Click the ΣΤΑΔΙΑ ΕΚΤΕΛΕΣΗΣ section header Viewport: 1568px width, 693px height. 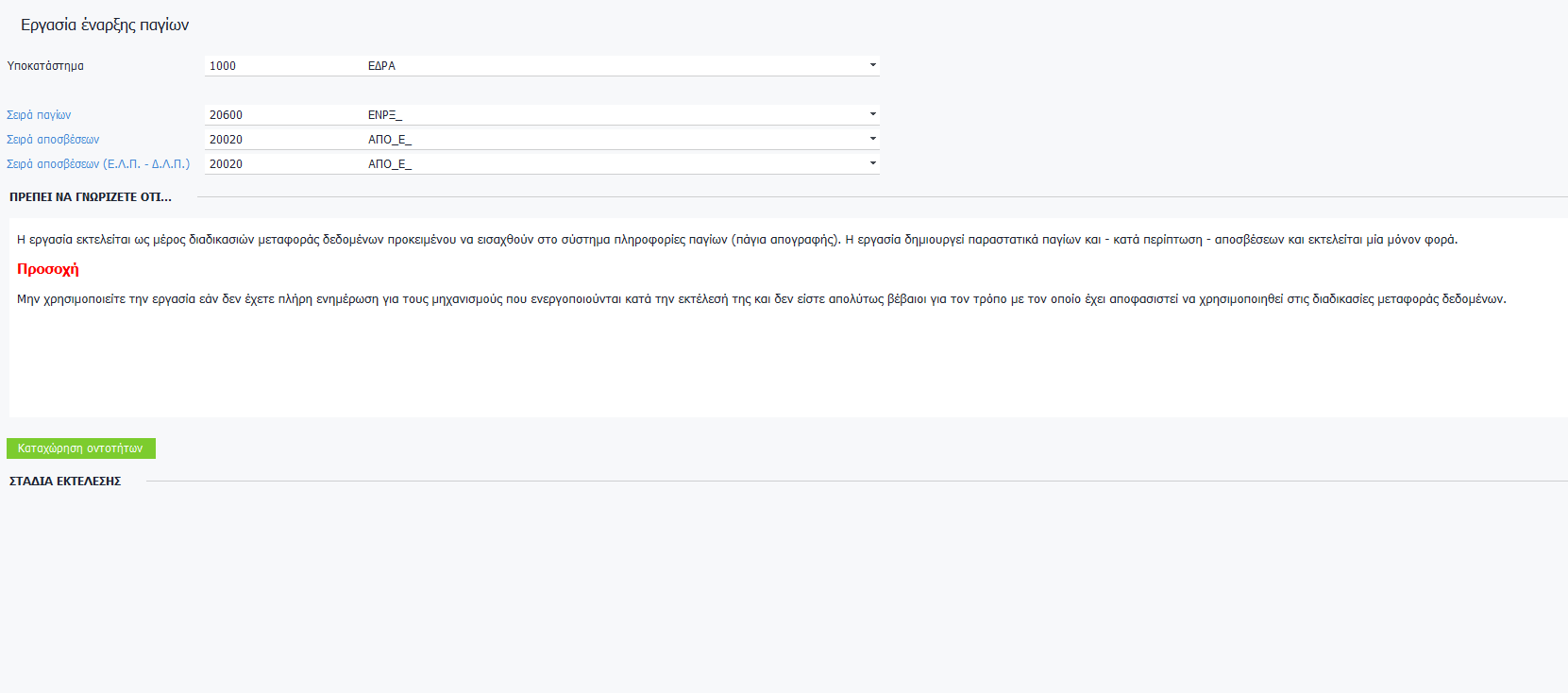65,482
